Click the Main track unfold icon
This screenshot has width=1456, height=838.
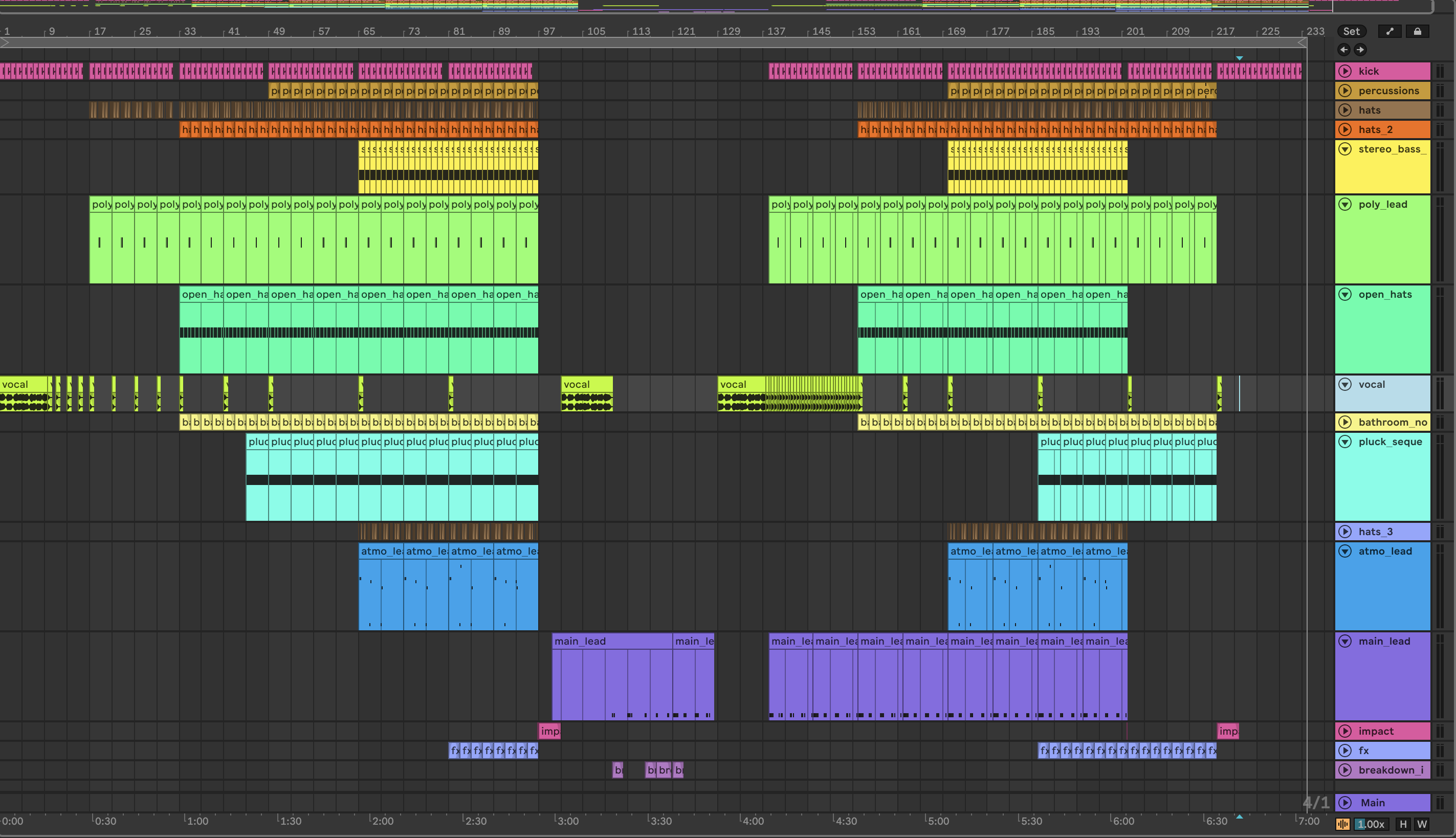pos(1345,802)
